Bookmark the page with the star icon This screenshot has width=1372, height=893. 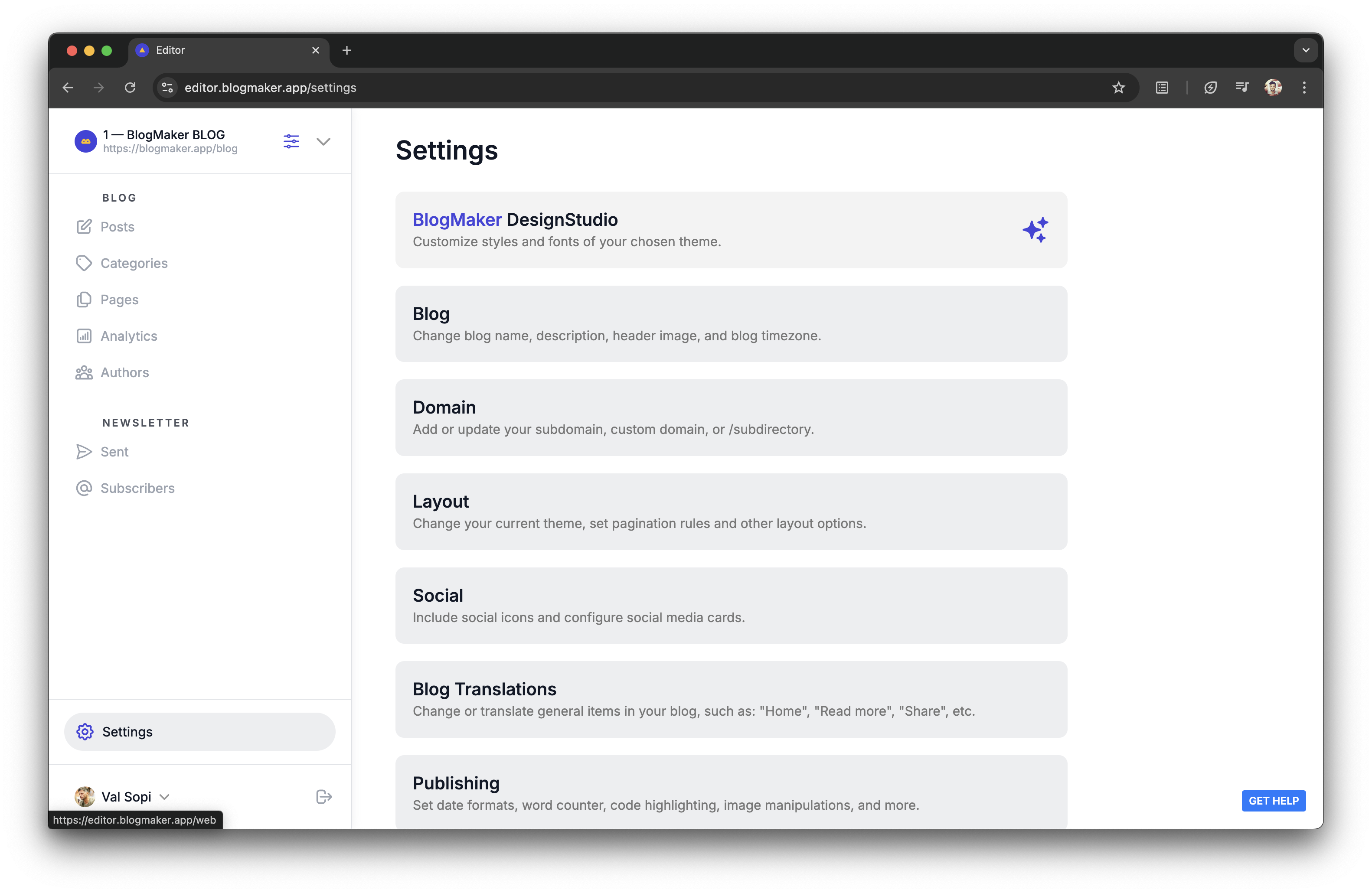point(1118,88)
